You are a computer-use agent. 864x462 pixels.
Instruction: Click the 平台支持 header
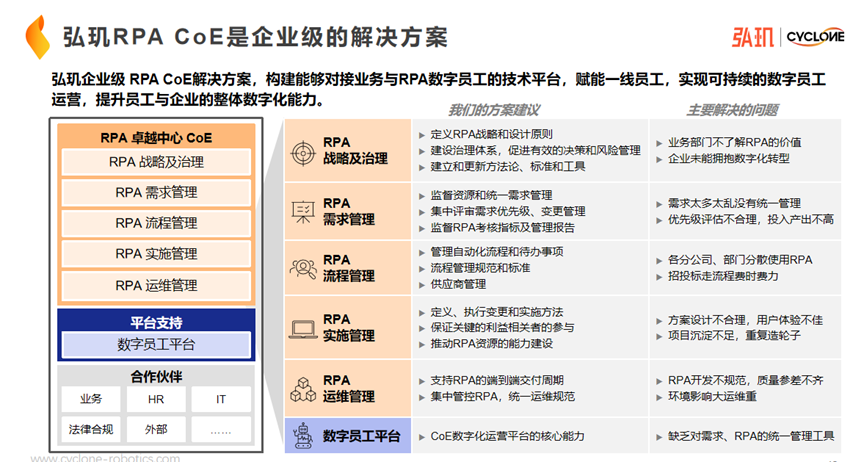tap(156, 322)
